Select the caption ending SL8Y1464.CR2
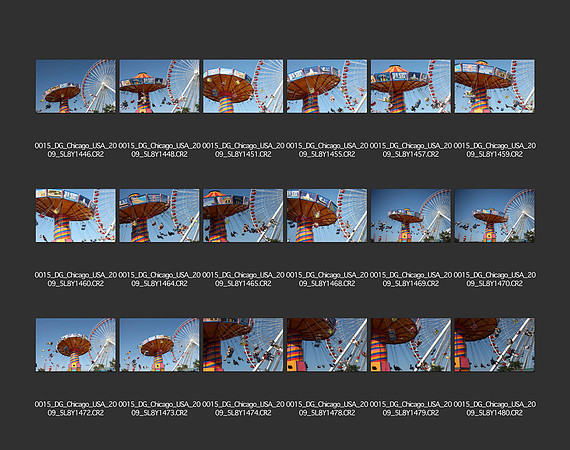This screenshot has height=450, width=570. [160, 279]
